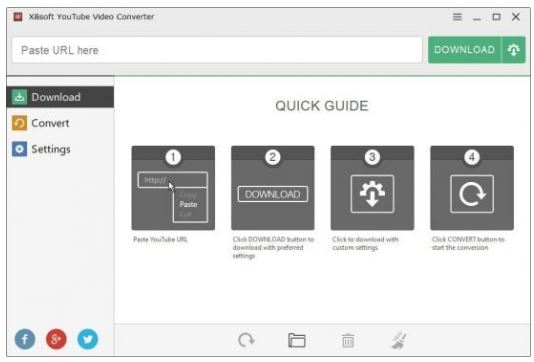Viewport: 534px width, 362px height.
Task: Click the Xilisoft app logo icon
Action: tap(18, 17)
